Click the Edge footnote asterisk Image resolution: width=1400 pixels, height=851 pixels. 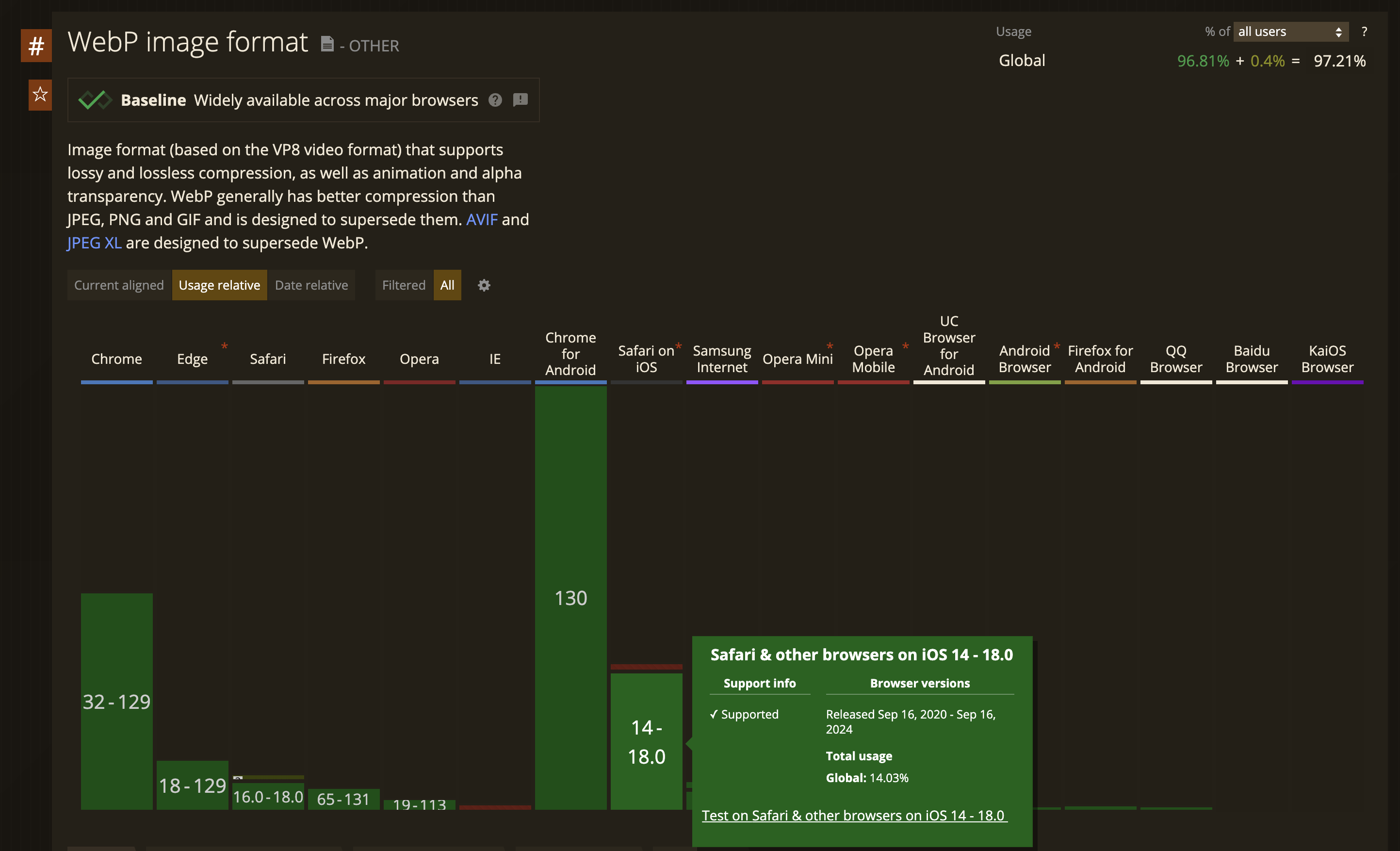(225, 347)
